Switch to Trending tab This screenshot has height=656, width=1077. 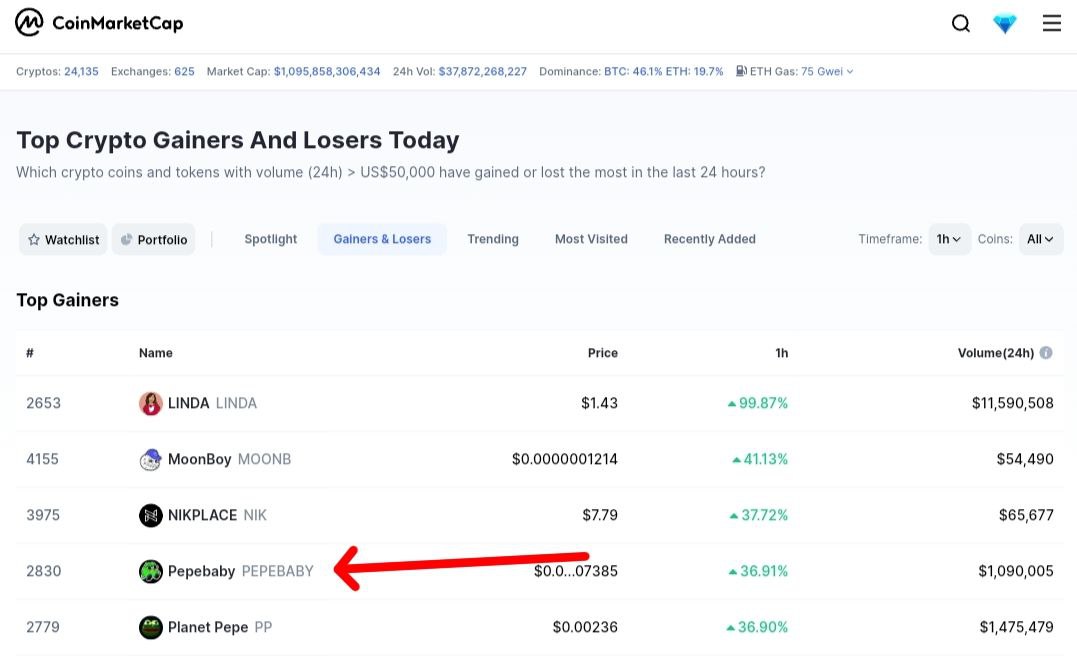click(492, 239)
